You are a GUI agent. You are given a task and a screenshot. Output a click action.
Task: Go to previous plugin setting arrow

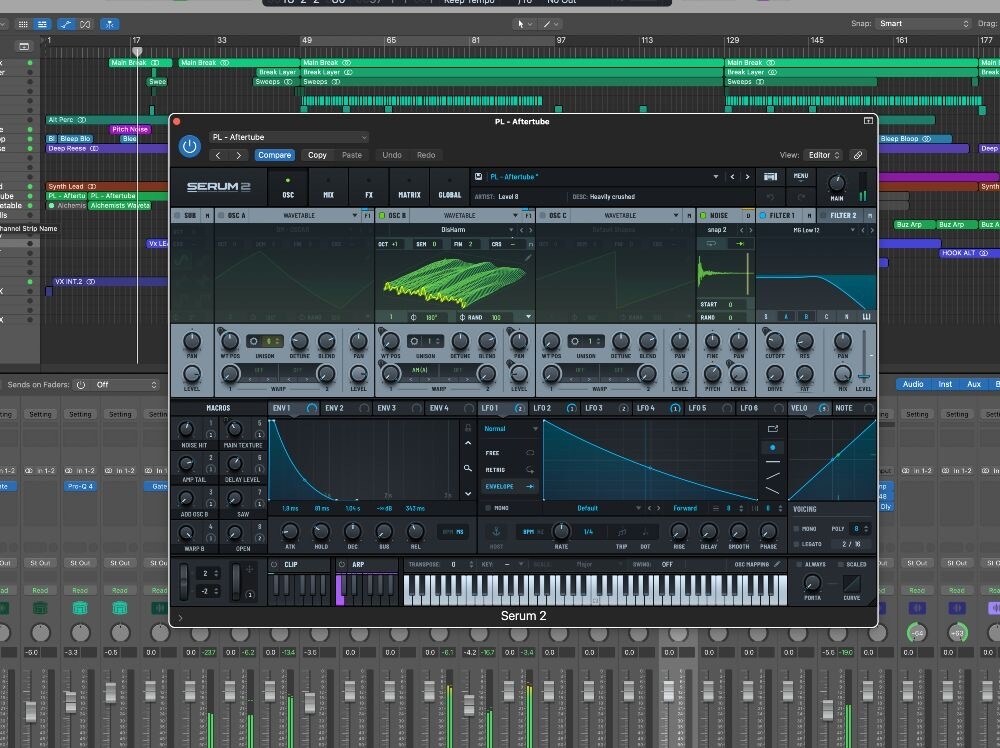coord(218,155)
